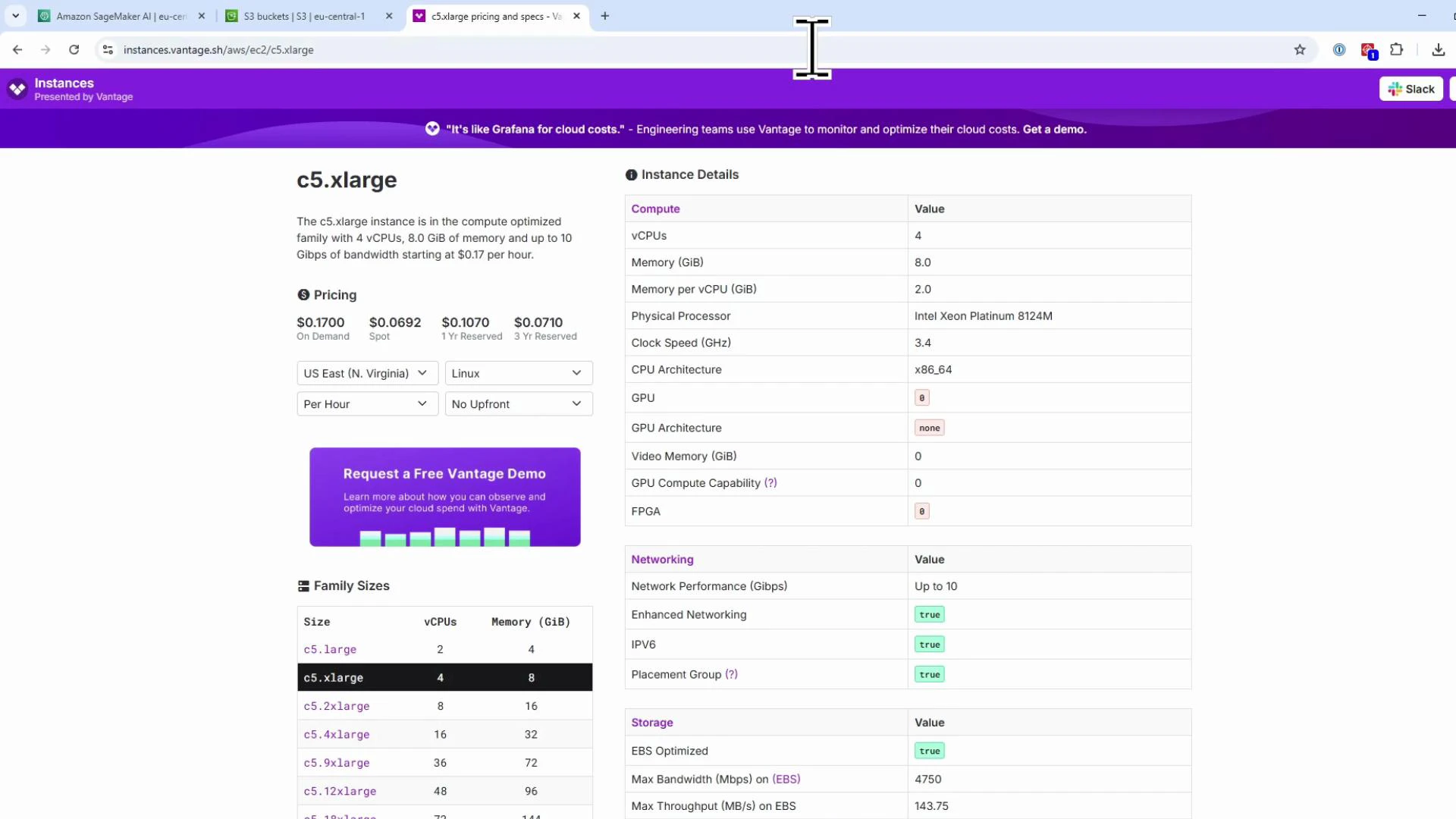This screenshot has width=1456, height=819.
Task: Open the browser extensions puzzle icon
Action: pyautogui.click(x=1397, y=49)
